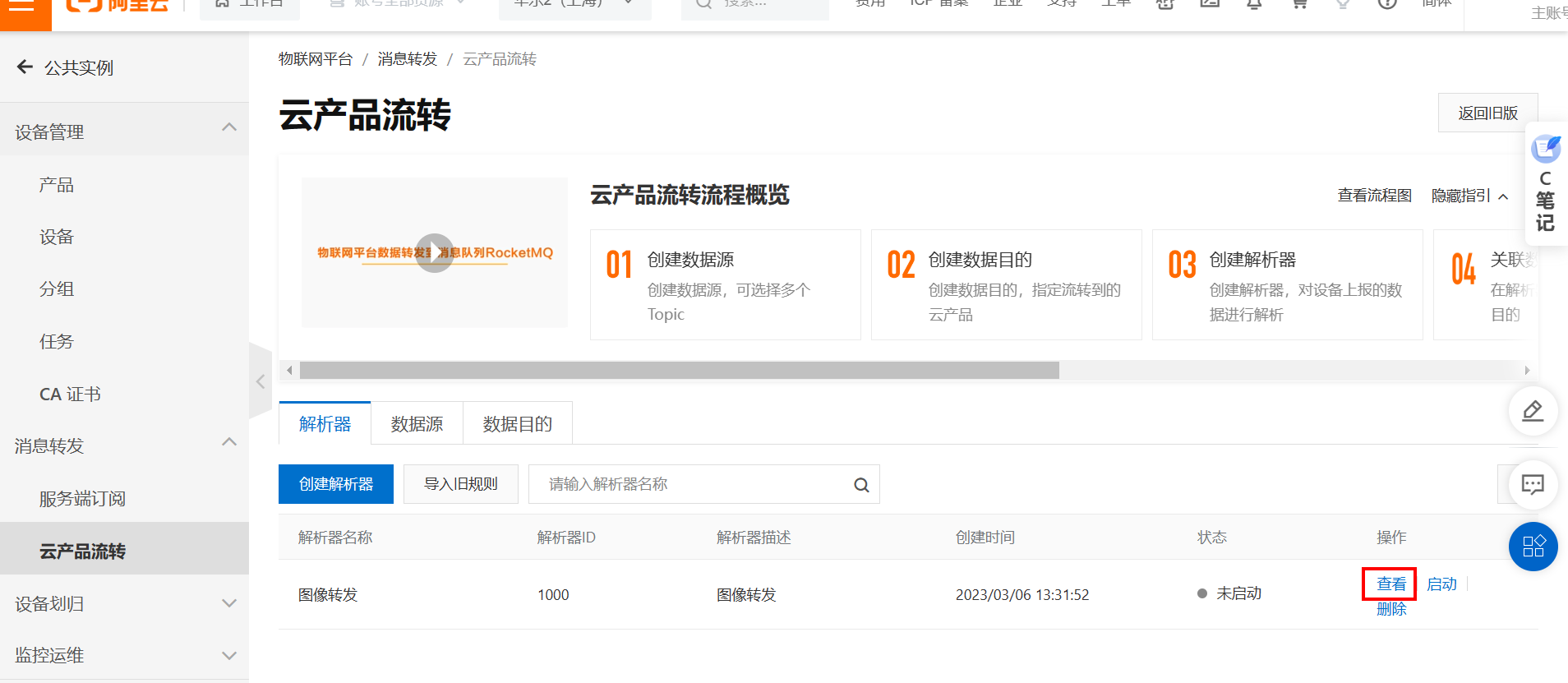
Task: Open the 02 创建数据目的 step card
Action: tap(1007, 284)
